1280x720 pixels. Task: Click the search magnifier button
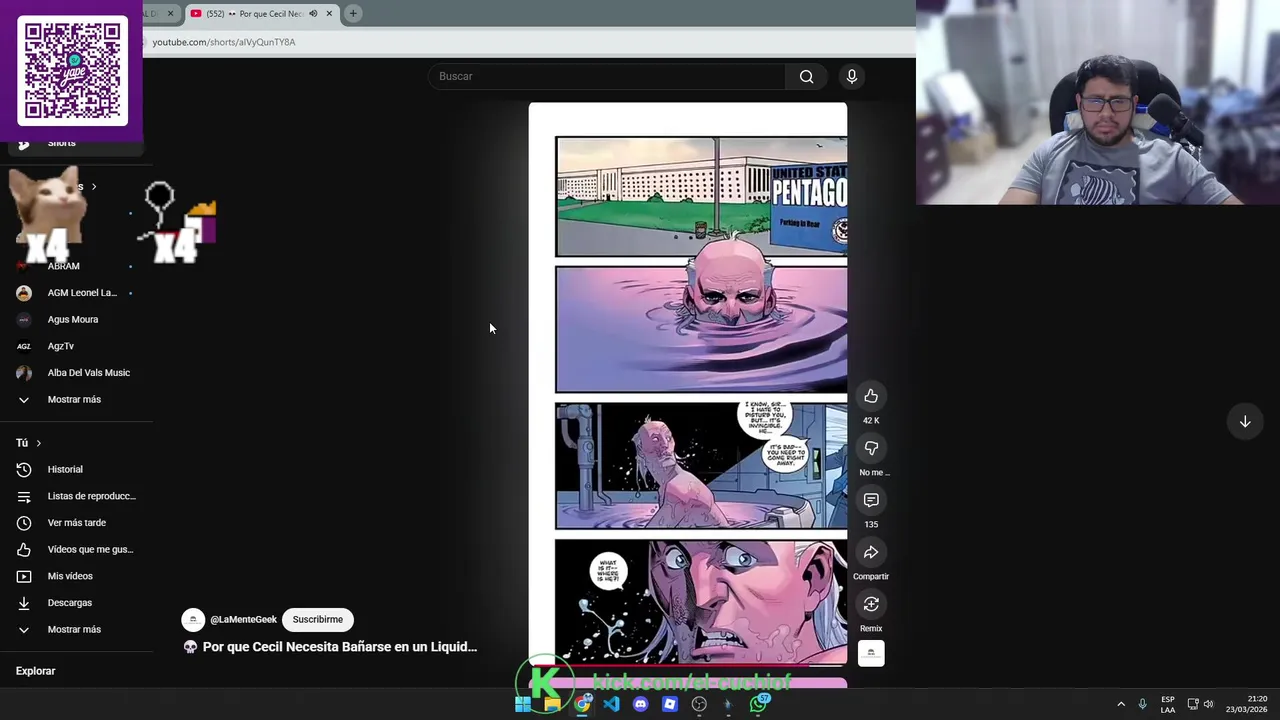(806, 76)
